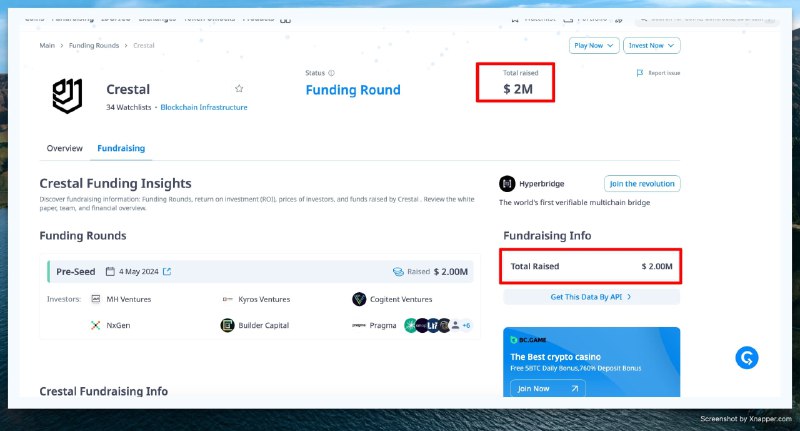The image size is (800, 431).
Task: Click the Status info icon
Action: 332,73
